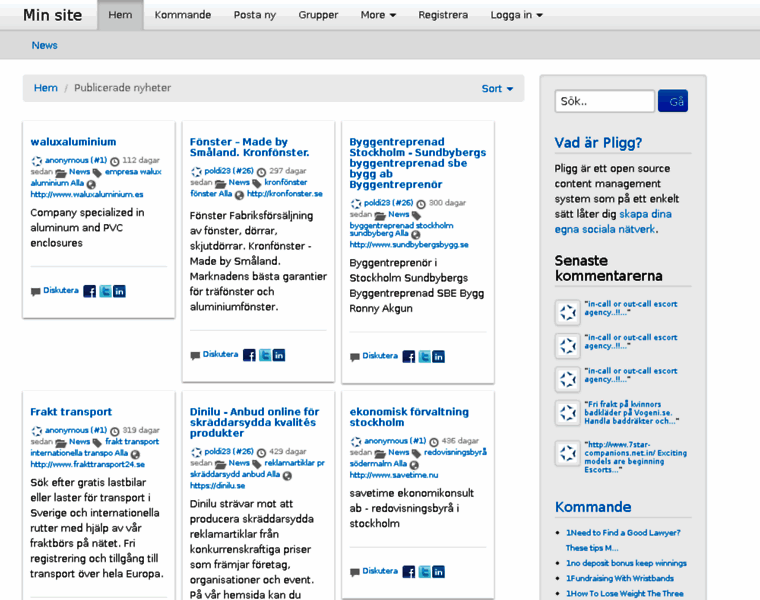This screenshot has height=600, width=760.
Task: Expand the Sort dropdown
Action: pyautogui.click(x=497, y=89)
